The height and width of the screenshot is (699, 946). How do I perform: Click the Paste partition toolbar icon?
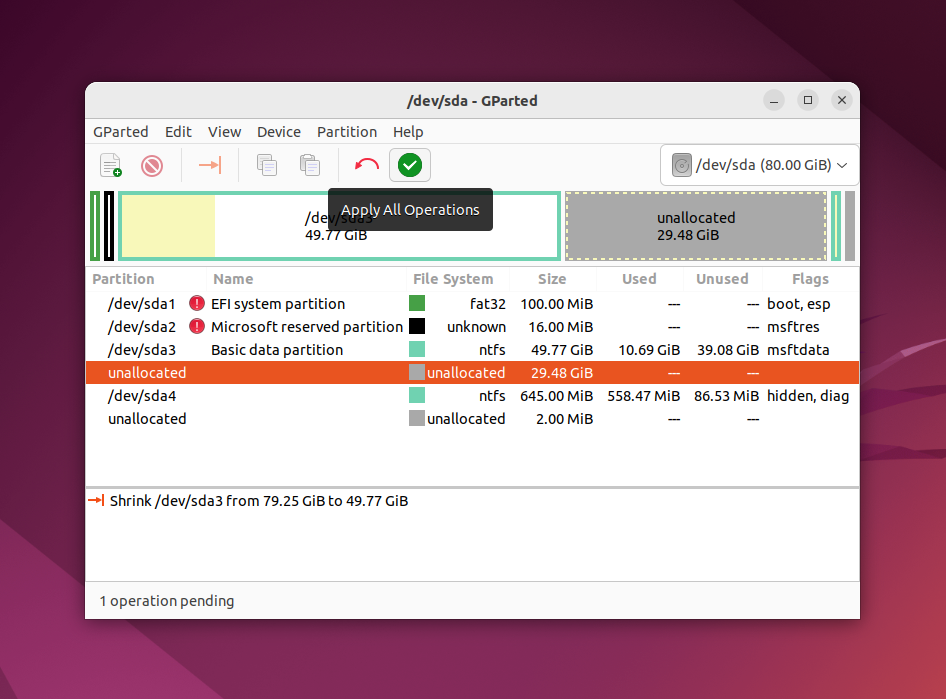[310, 165]
